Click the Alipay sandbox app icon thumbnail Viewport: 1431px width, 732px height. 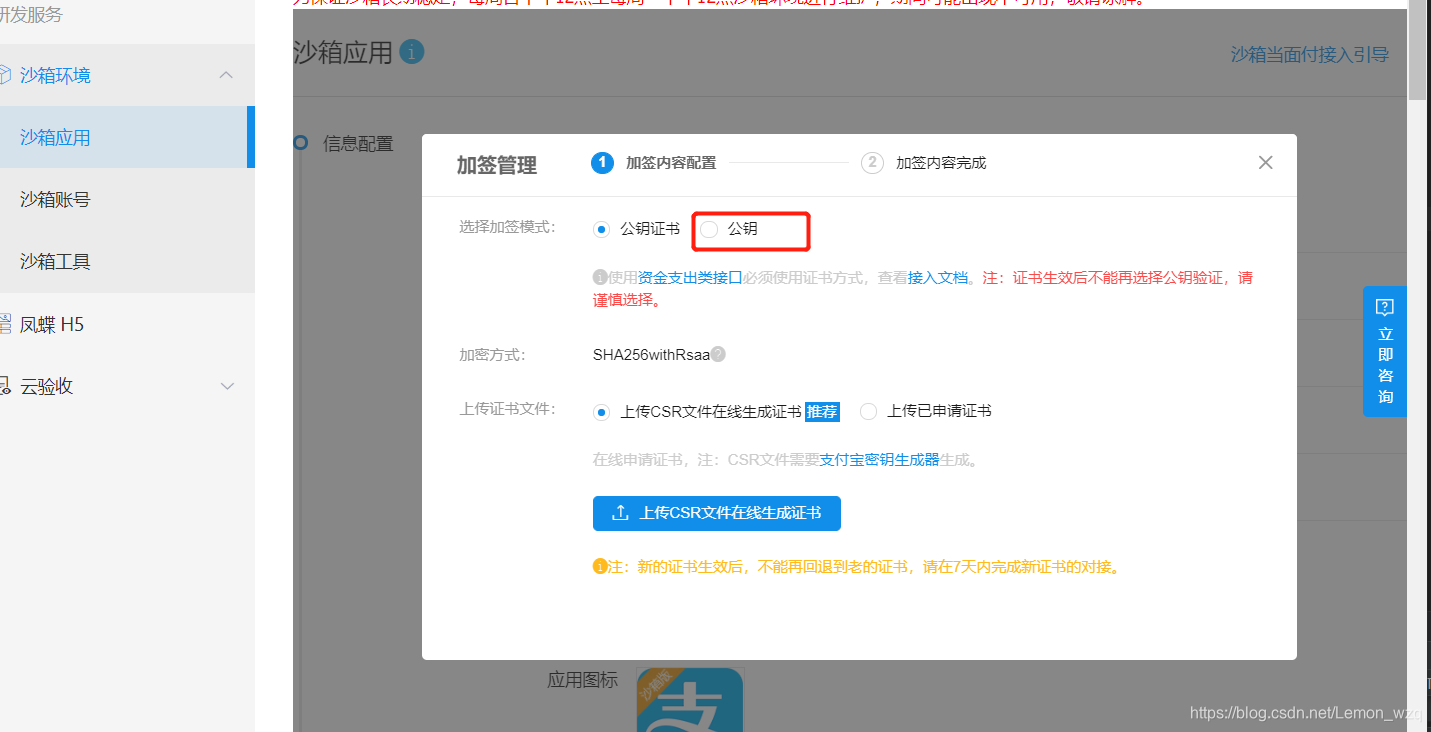tap(690, 699)
